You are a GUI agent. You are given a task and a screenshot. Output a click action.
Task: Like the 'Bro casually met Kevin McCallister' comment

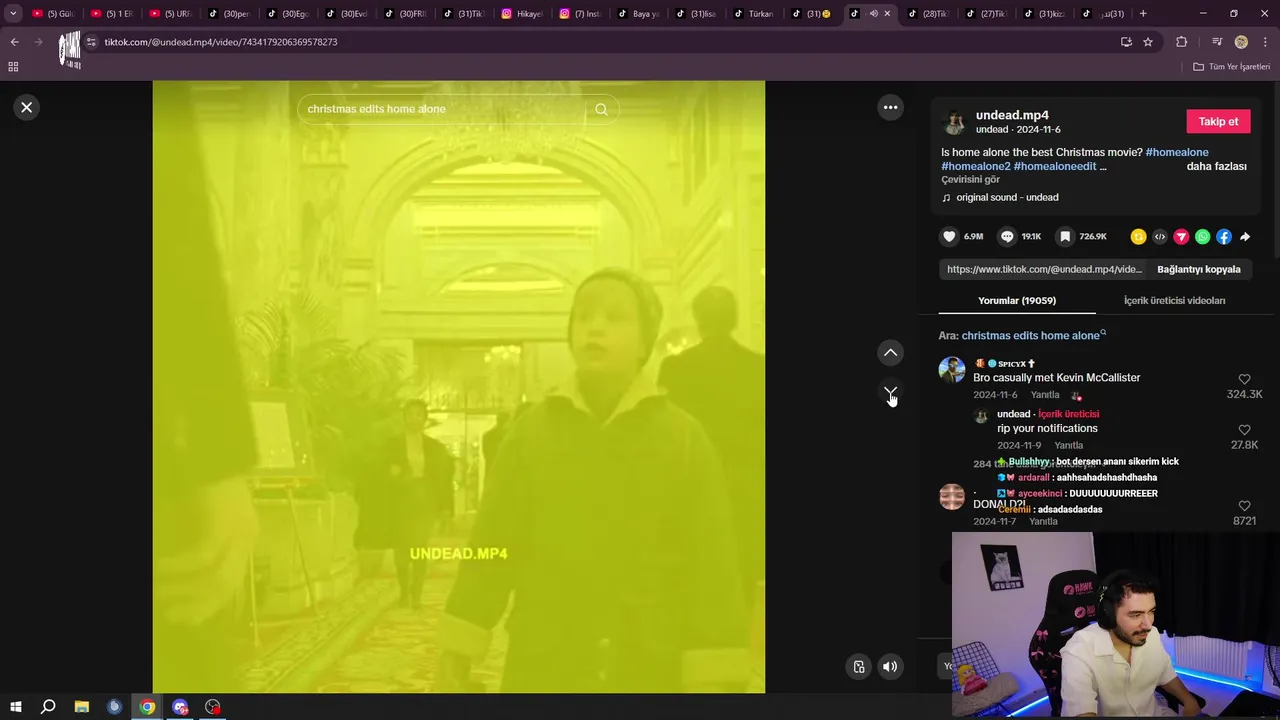(1244, 380)
